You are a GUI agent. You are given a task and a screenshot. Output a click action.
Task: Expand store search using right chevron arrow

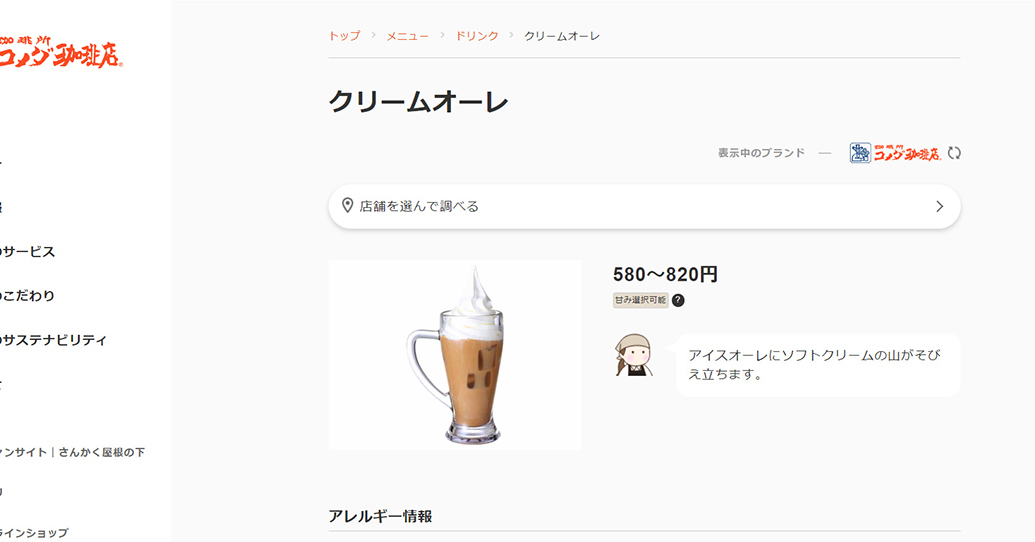(939, 207)
